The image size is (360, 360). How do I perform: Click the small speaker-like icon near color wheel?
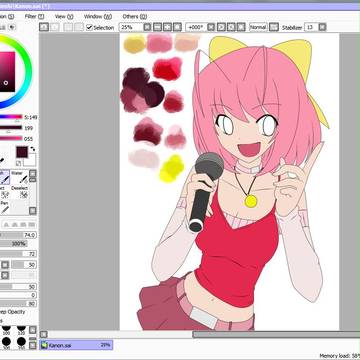12,27
